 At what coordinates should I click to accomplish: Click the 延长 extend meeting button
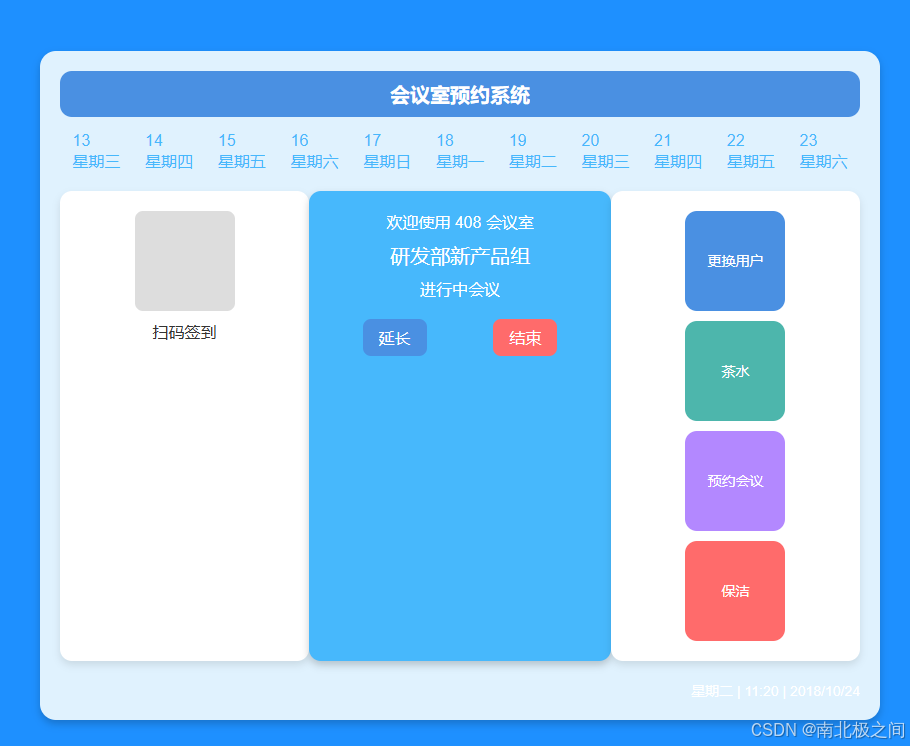click(394, 337)
